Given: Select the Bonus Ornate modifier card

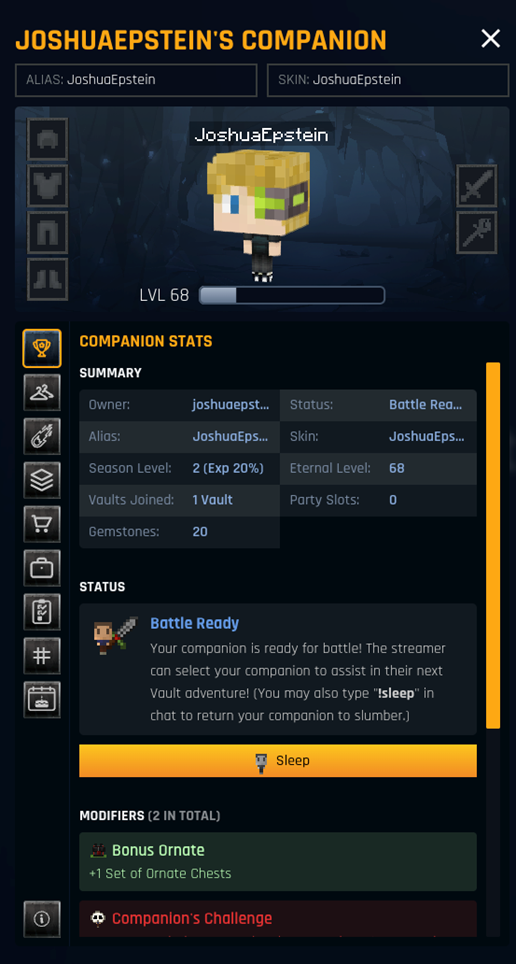Looking at the screenshot, I should point(278,861).
